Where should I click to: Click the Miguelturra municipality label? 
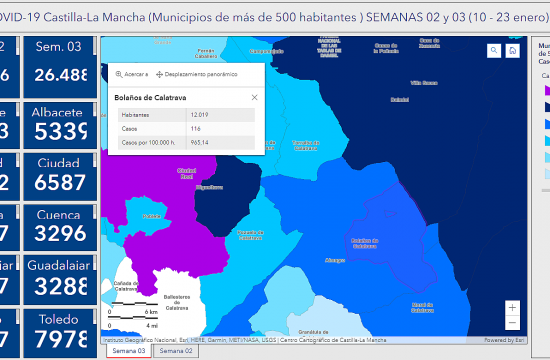point(209,188)
